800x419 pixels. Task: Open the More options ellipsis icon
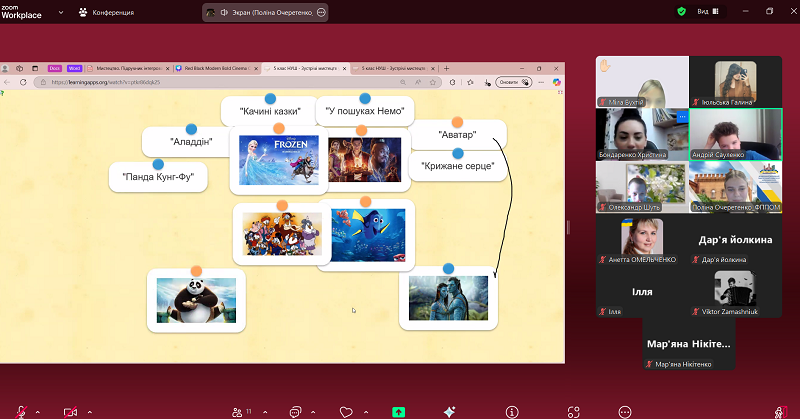pos(625,412)
